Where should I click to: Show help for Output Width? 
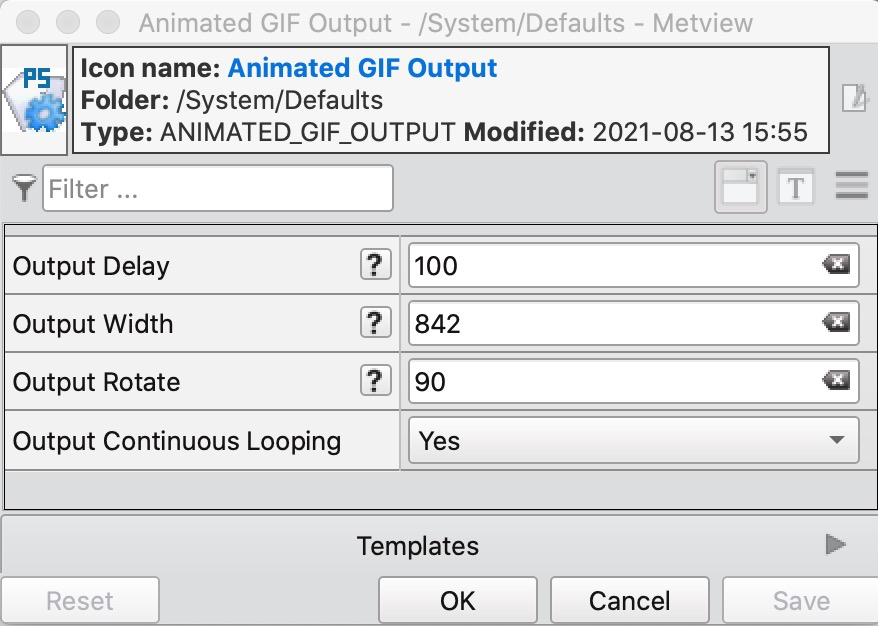(x=375, y=323)
